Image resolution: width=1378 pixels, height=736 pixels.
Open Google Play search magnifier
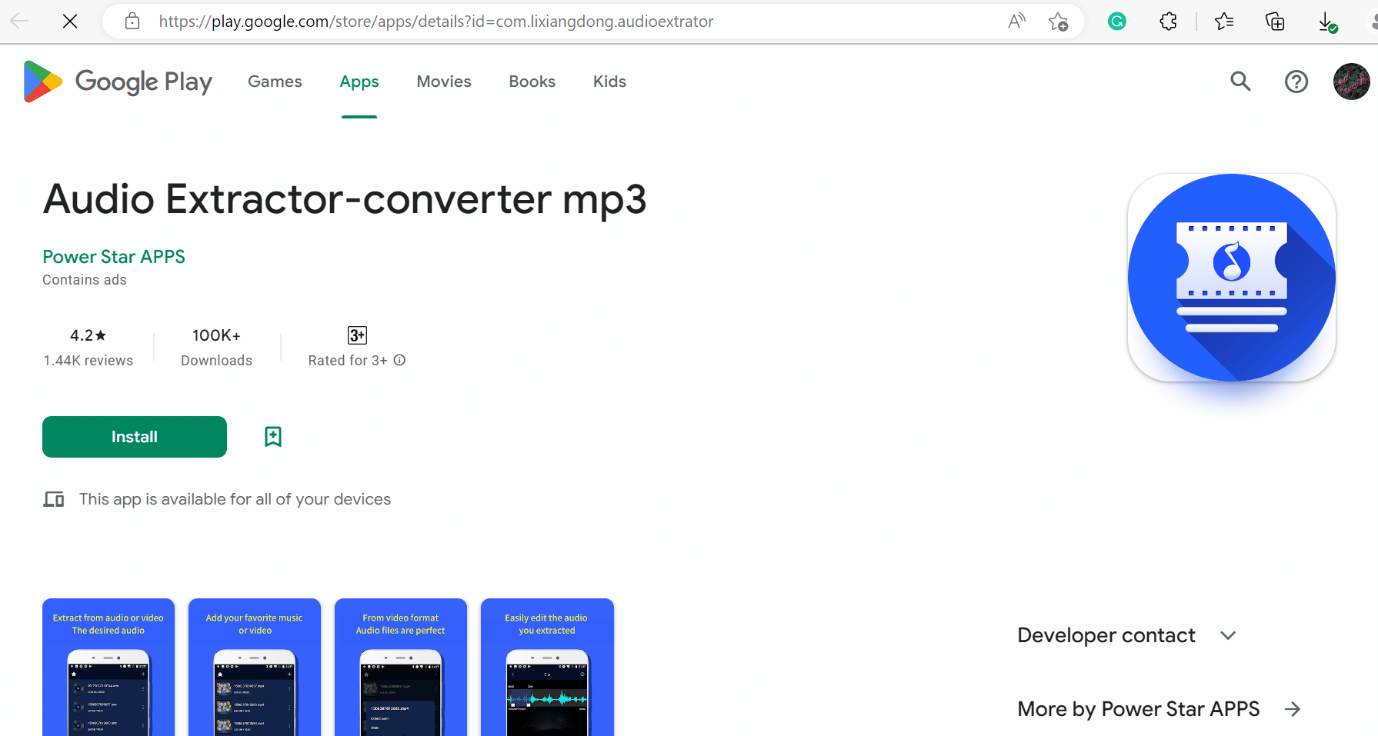point(1240,82)
